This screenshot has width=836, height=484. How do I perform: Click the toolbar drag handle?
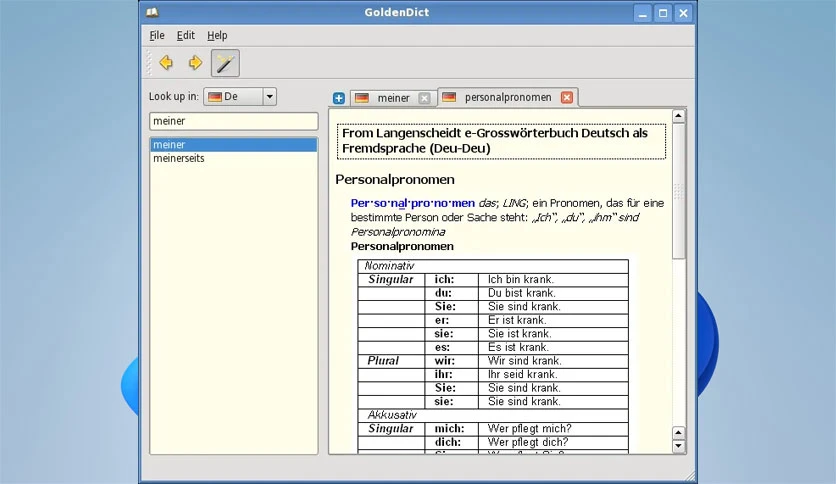coord(149,63)
